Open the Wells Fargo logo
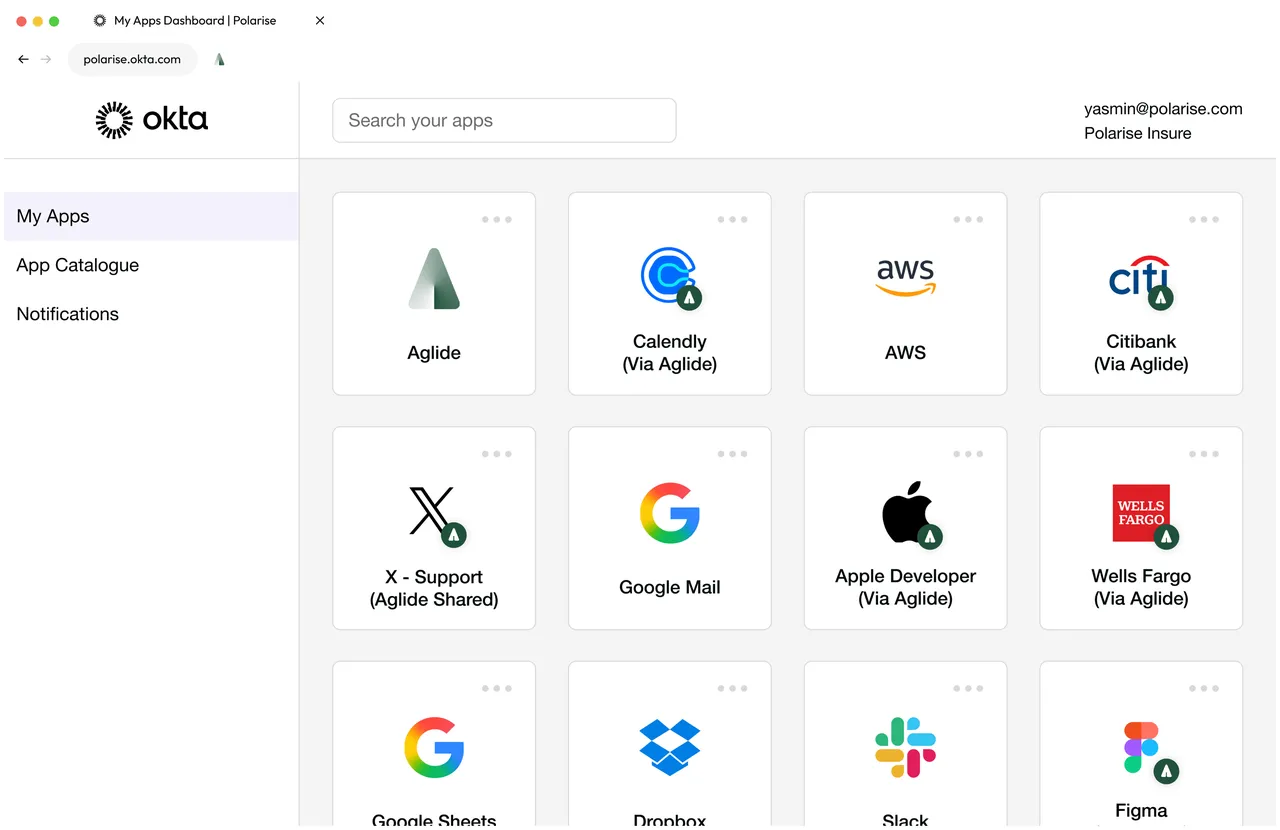 coord(1141,513)
